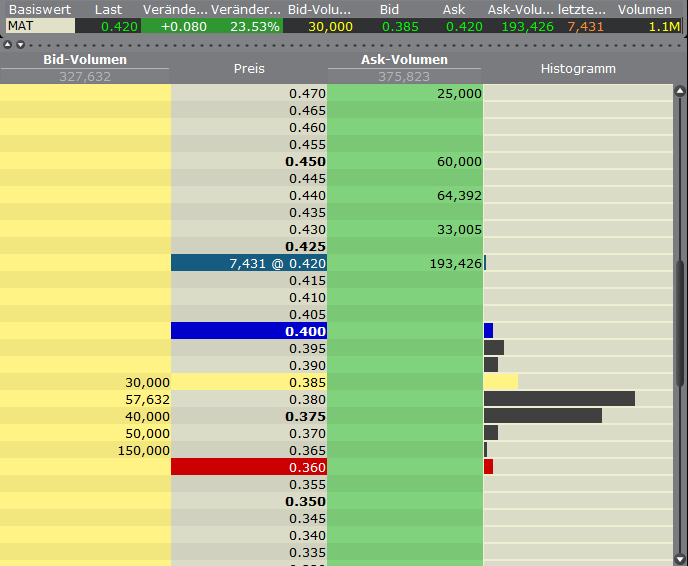The width and height of the screenshot is (688, 566).
Task: Click the Bid-Volumen ladder header
Action: click(x=85, y=60)
